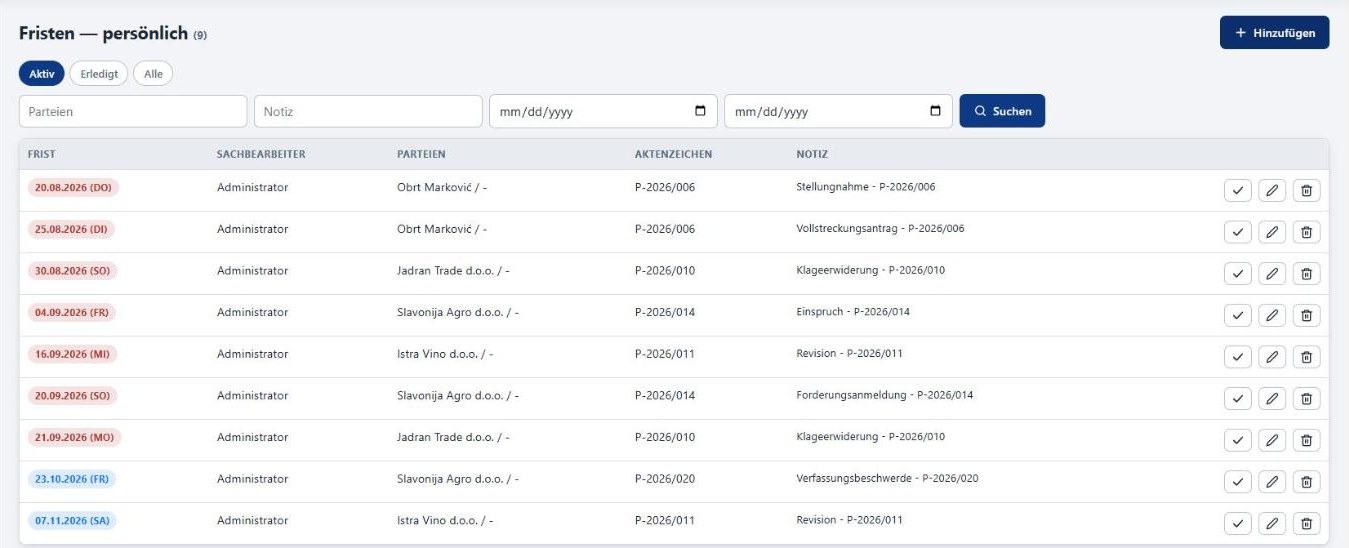Delete the Verfassungsbeschwerde deadline
This screenshot has width=1349, height=548.
click(1306, 482)
